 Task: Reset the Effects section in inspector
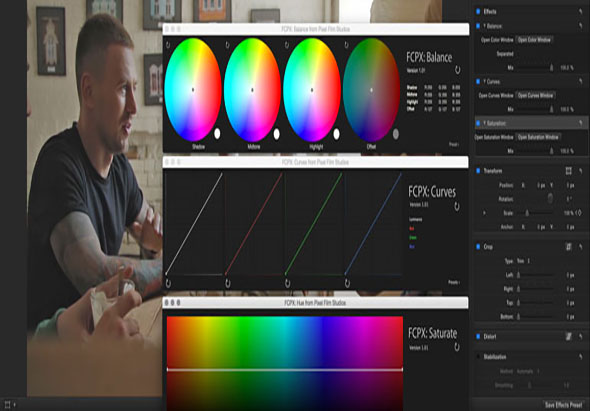click(581, 12)
